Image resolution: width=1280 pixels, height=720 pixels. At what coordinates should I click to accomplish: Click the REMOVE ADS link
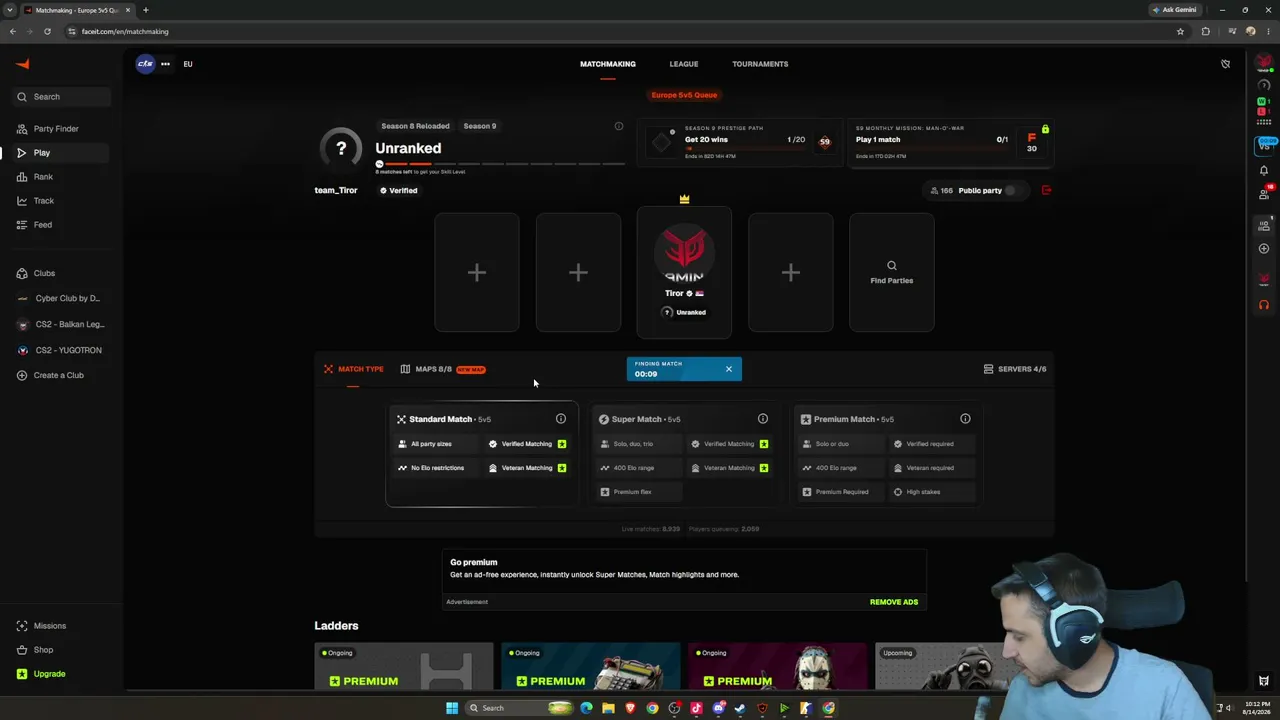click(894, 602)
